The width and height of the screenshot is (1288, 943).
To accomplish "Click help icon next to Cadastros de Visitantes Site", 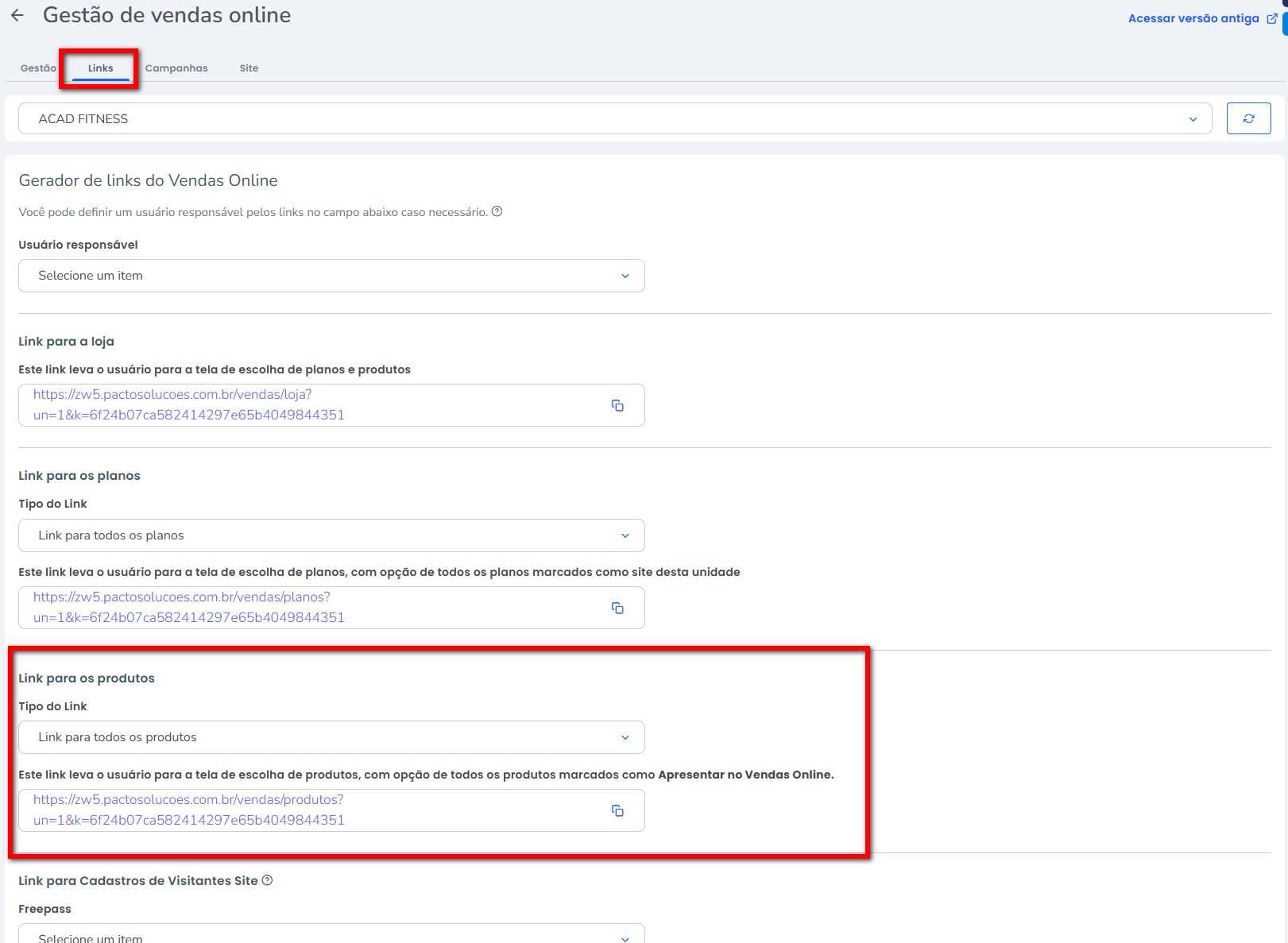I will [267, 880].
